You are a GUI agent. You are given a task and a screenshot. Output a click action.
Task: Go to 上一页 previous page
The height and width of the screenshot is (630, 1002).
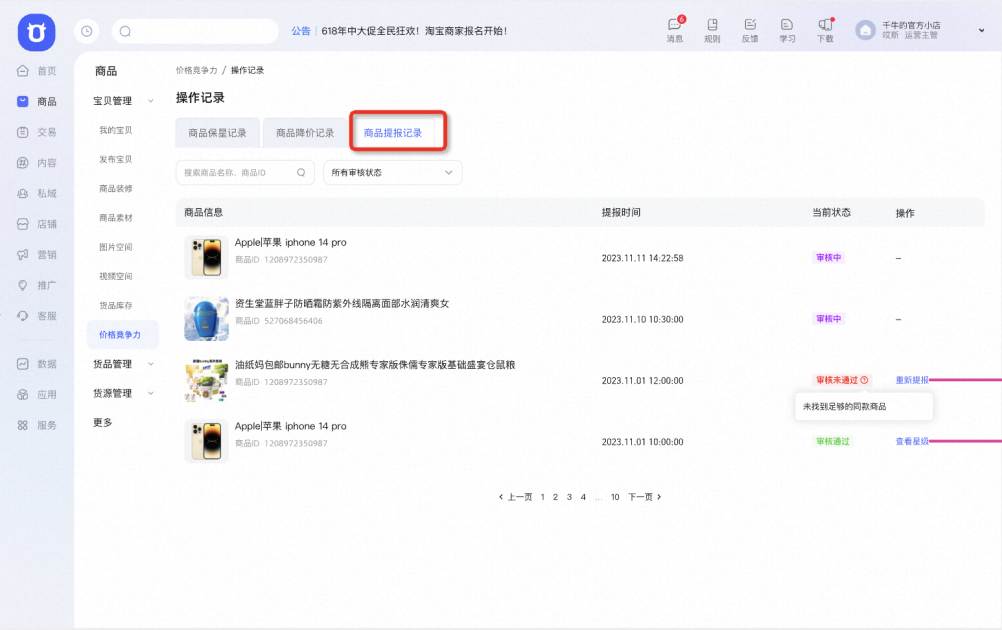[516, 497]
